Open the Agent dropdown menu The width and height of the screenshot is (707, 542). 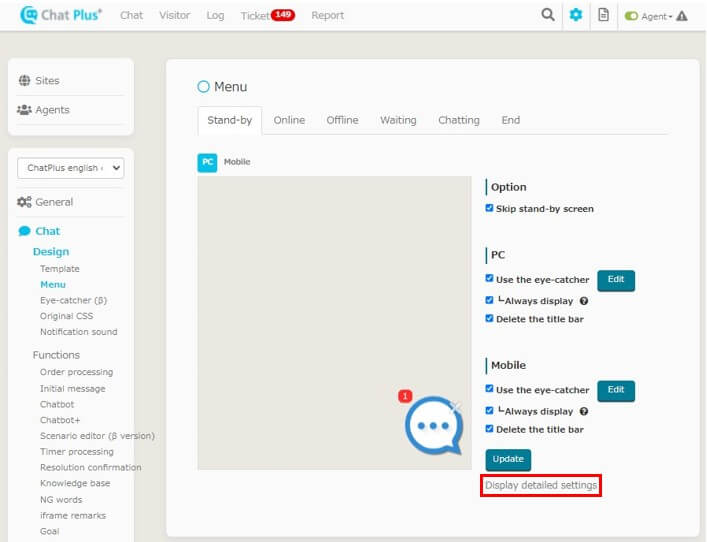(x=656, y=17)
